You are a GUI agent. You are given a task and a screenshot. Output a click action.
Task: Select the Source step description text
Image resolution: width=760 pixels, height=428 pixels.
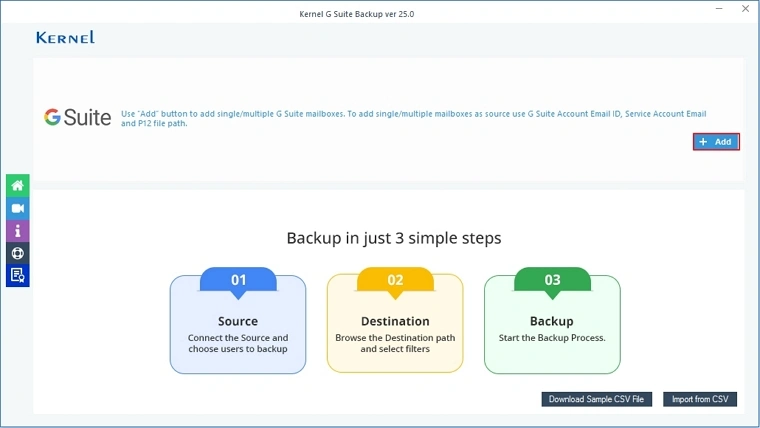coord(238,343)
